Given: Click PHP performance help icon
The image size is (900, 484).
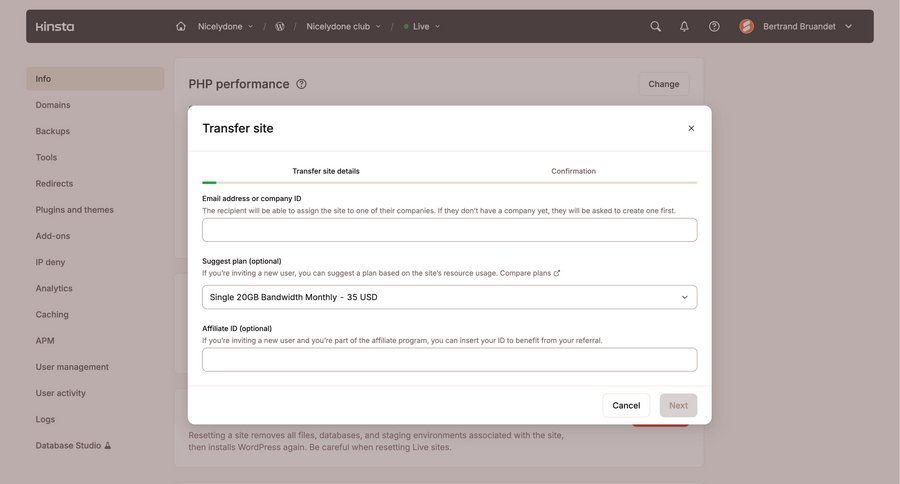Looking at the screenshot, I should point(301,84).
